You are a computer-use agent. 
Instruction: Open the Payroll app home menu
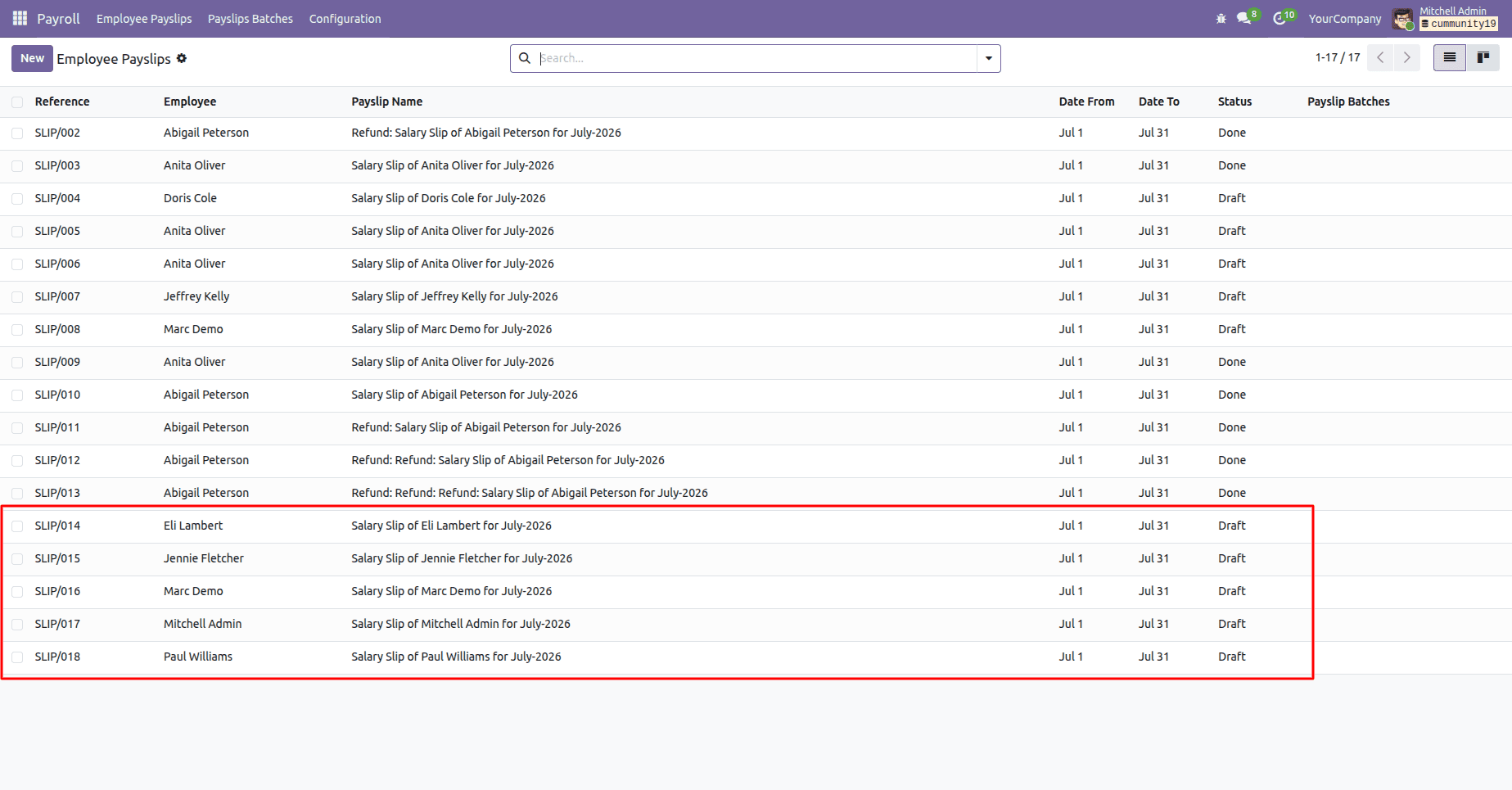click(x=58, y=18)
